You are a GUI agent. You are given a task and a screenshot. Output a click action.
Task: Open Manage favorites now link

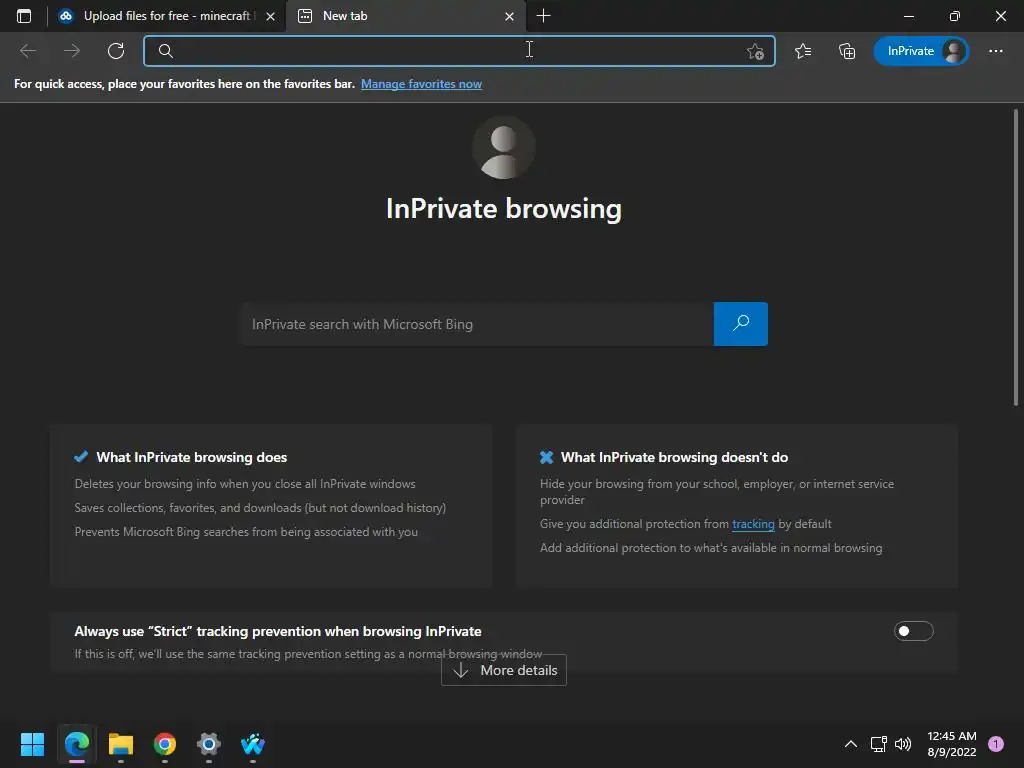point(421,84)
